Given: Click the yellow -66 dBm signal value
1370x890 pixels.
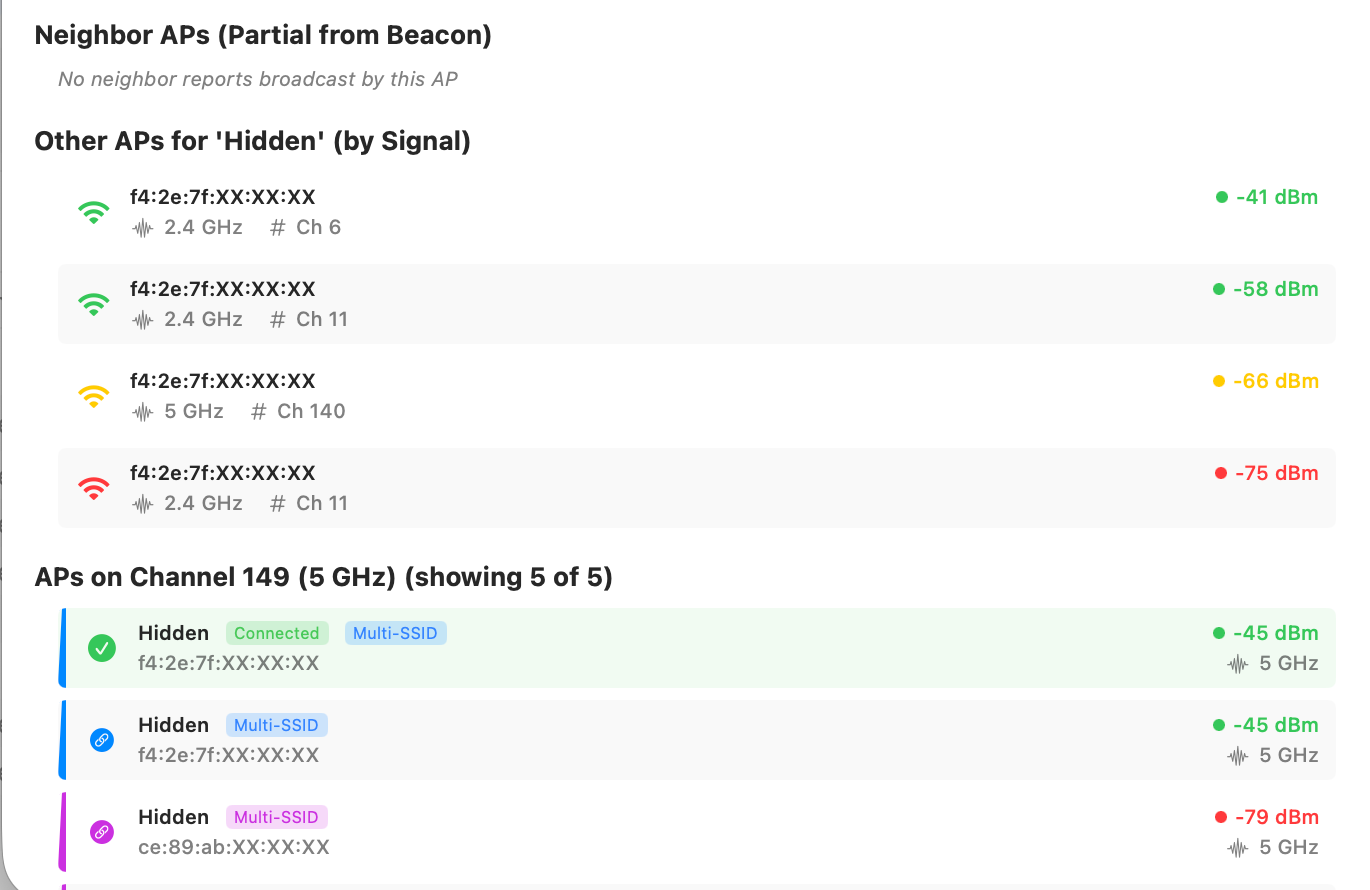Looking at the screenshot, I should coord(1275,381).
